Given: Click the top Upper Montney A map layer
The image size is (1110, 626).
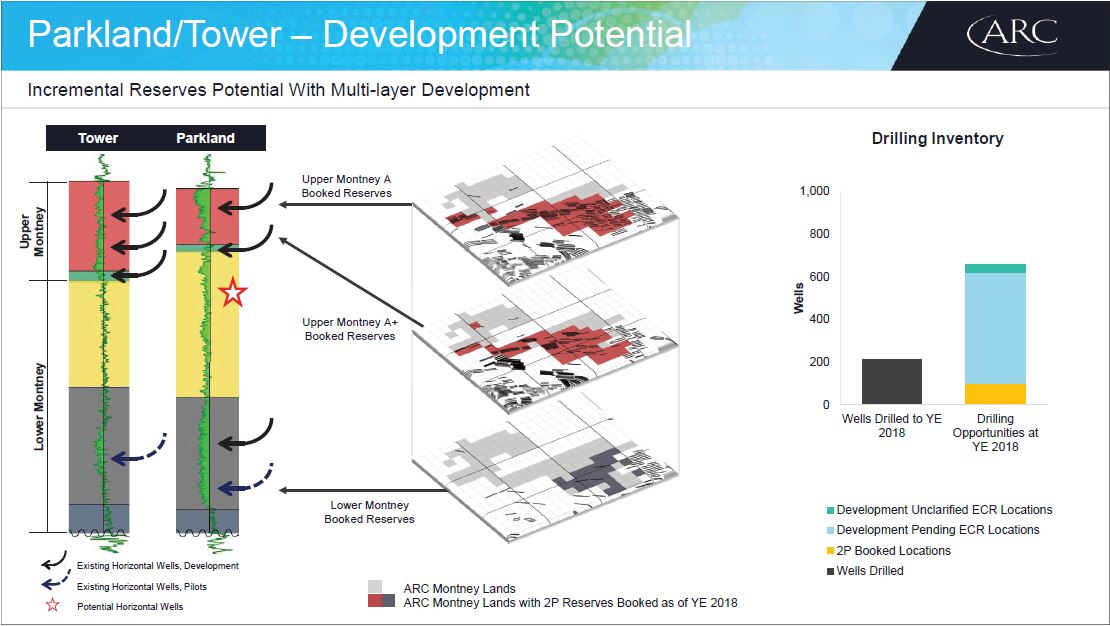Looking at the screenshot, I should coord(545,212).
